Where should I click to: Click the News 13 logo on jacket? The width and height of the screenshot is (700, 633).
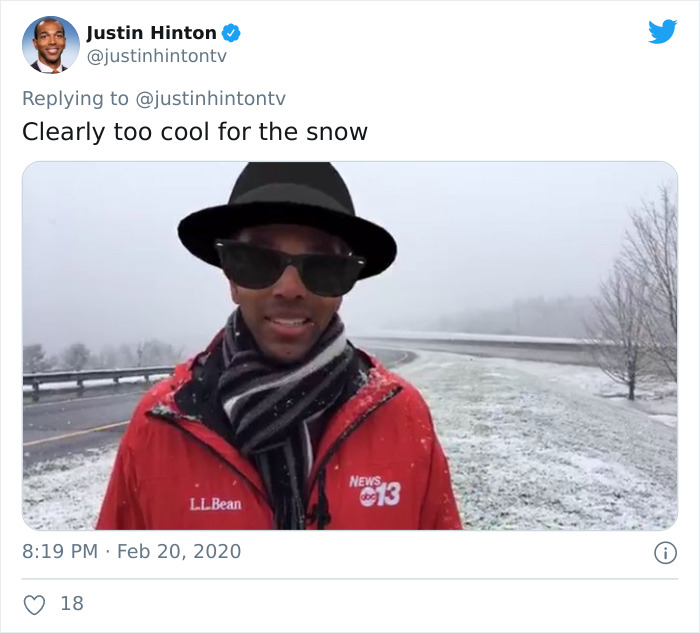375,491
